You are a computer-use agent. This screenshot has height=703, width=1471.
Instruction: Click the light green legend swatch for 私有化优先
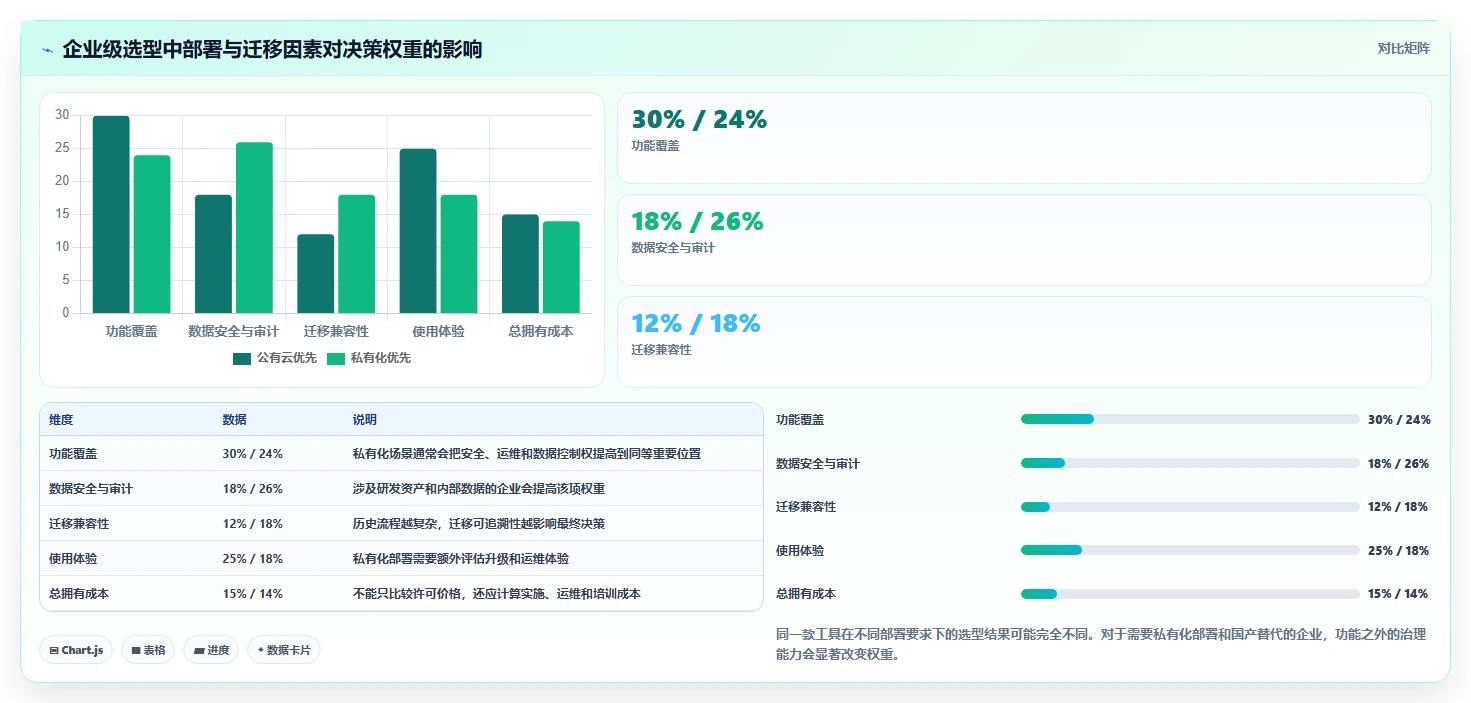[336, 358]
